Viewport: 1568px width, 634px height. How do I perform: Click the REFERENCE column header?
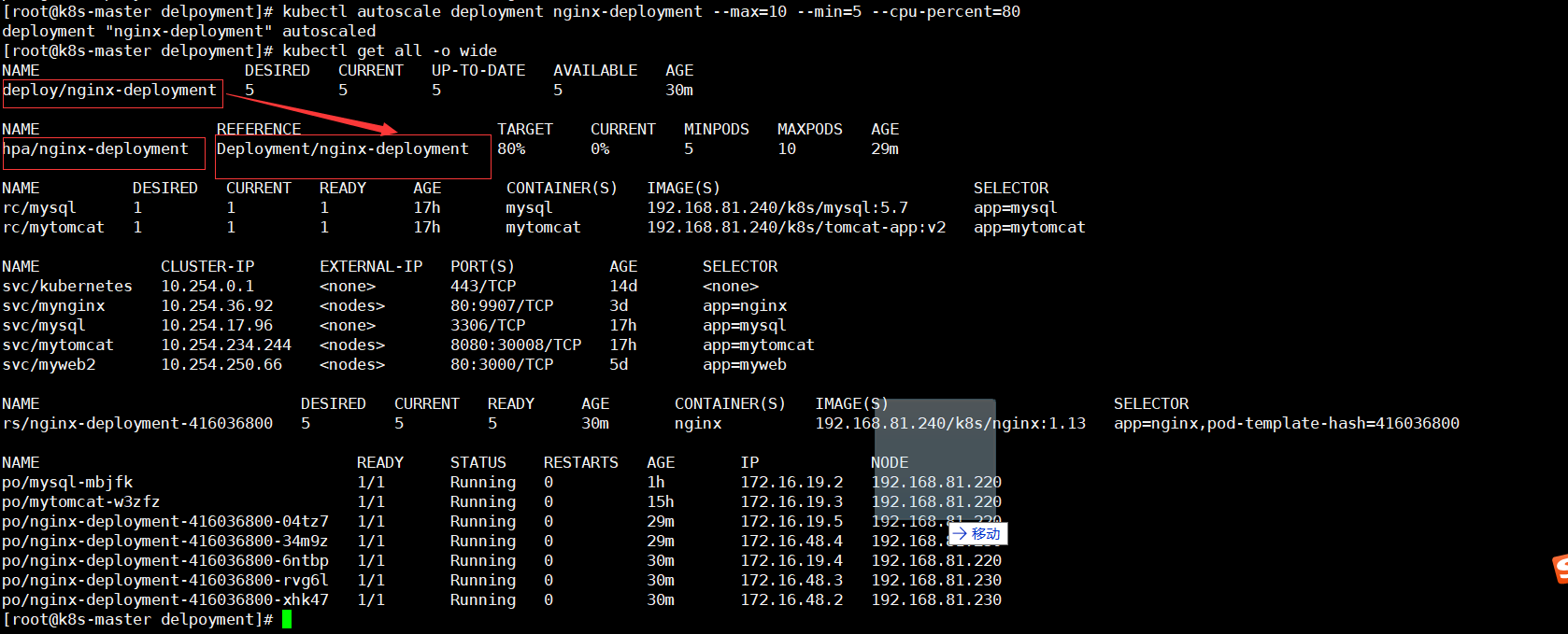259,129
